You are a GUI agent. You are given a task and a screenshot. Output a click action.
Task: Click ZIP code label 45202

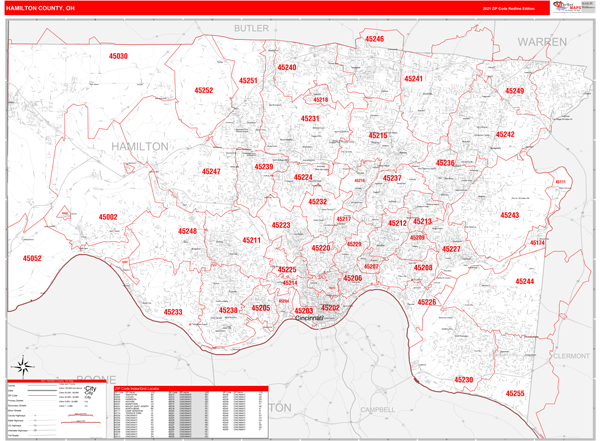(330, 308)
